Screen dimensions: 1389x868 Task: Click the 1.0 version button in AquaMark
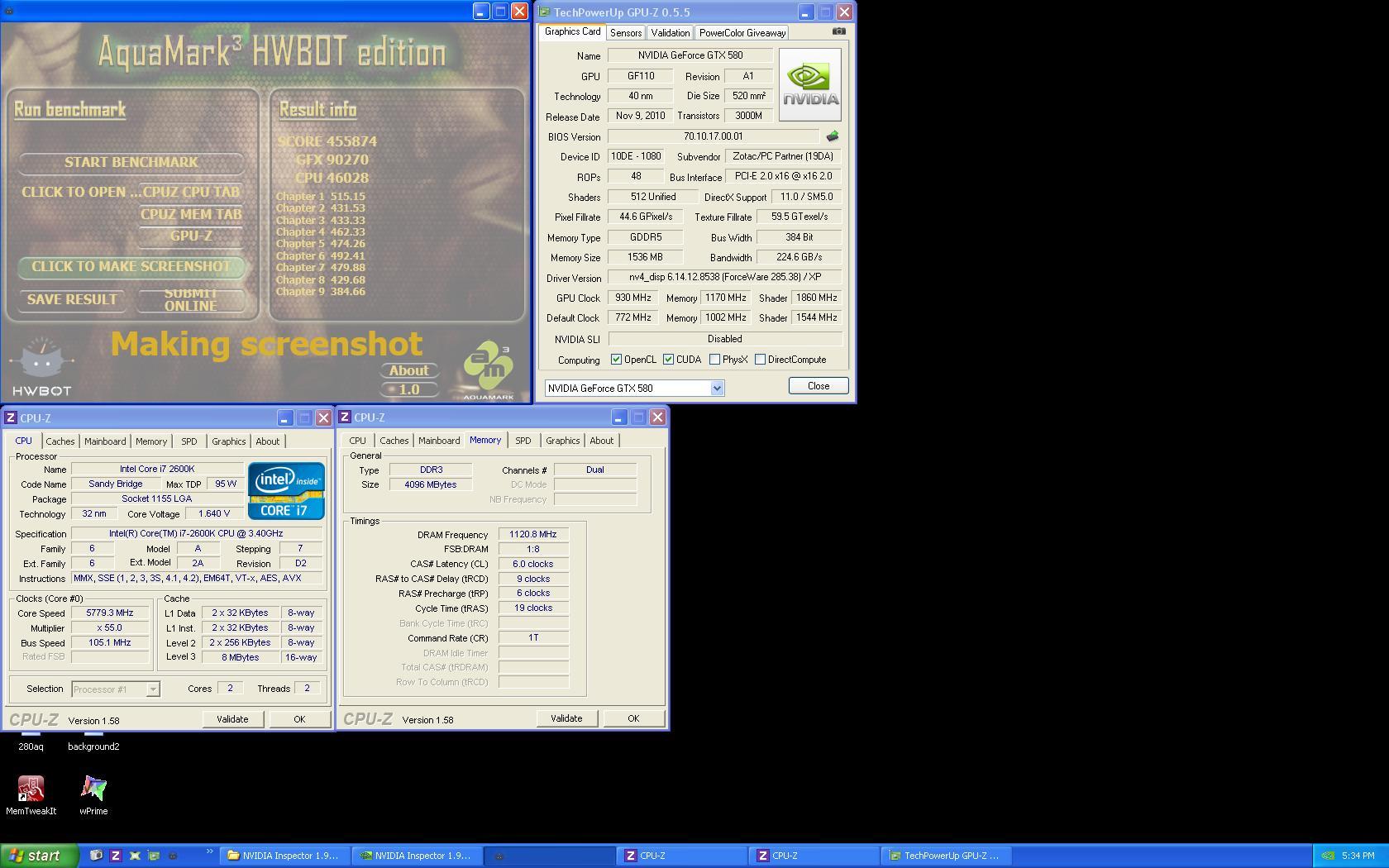pyautogui.click(x=409, y=389)
